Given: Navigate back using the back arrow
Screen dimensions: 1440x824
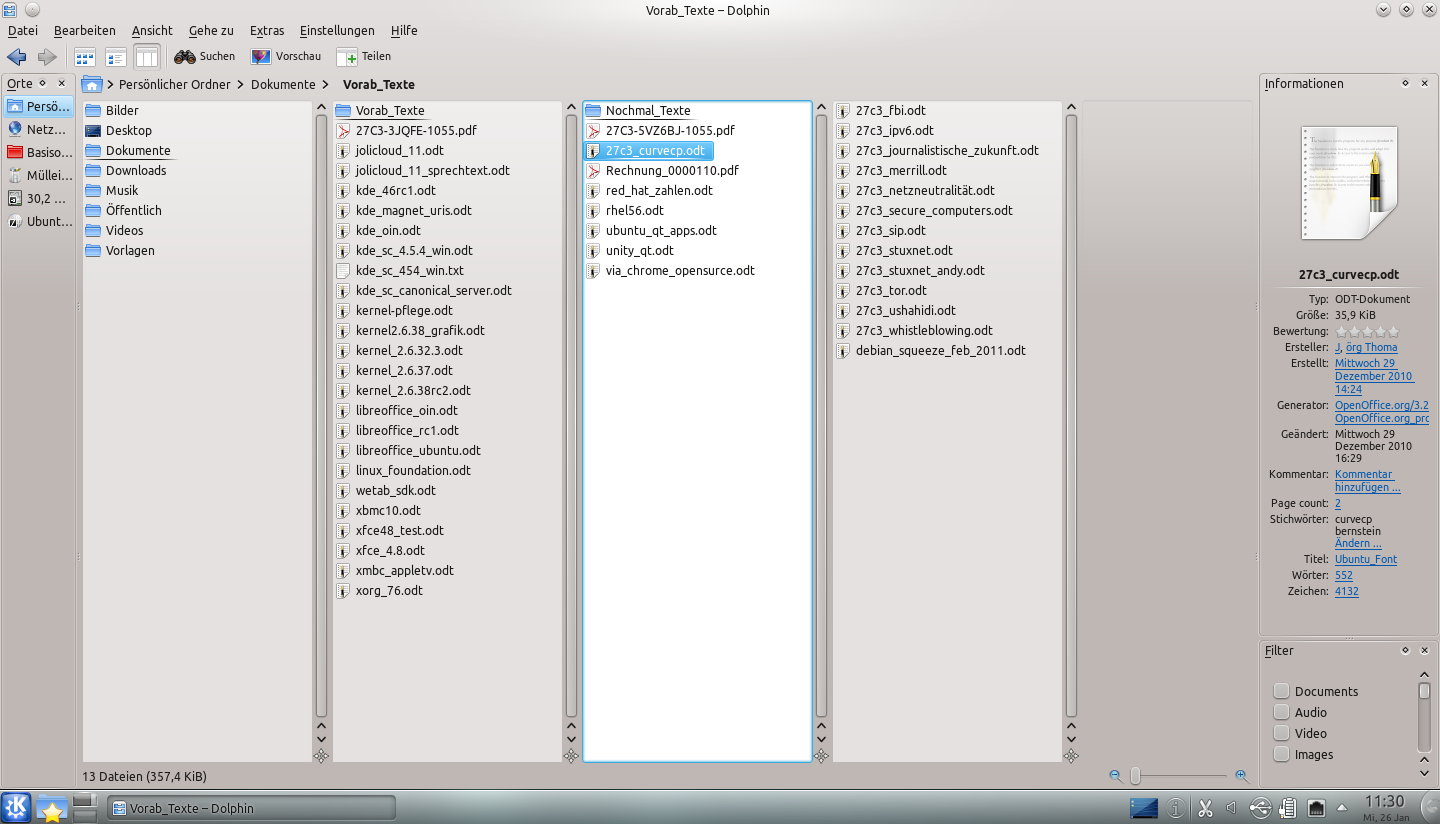Looking at the screenshot, I should 16,56.
